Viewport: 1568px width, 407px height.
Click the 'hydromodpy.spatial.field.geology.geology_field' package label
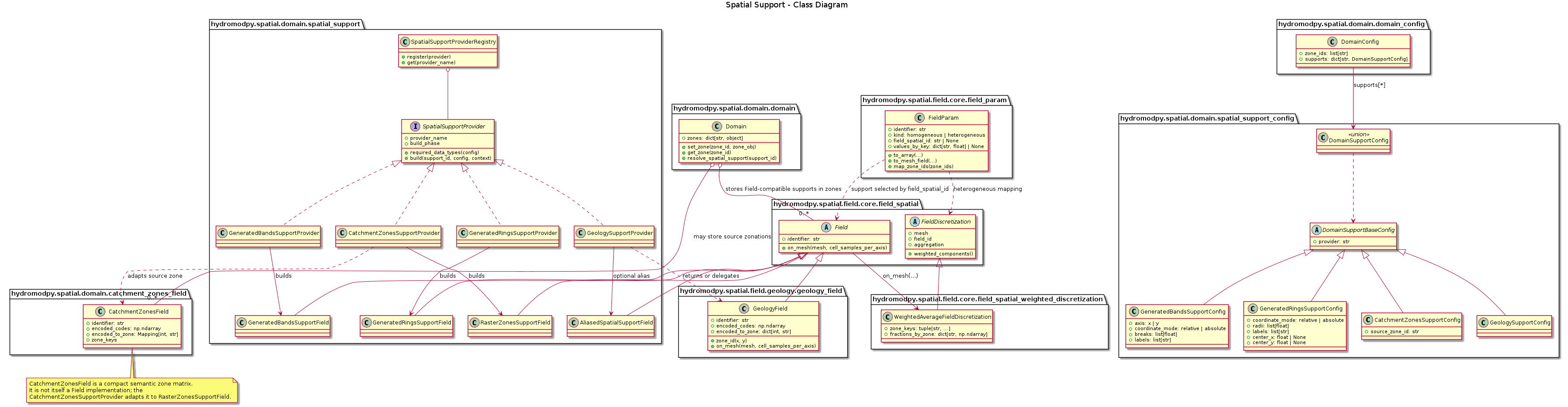click(x=761, y=291)
